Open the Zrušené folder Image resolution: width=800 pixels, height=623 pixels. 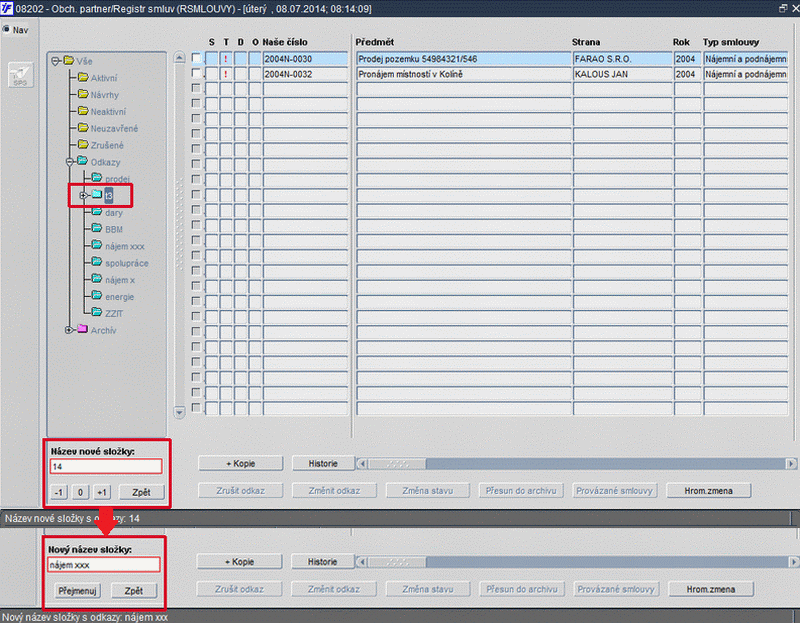101,145
